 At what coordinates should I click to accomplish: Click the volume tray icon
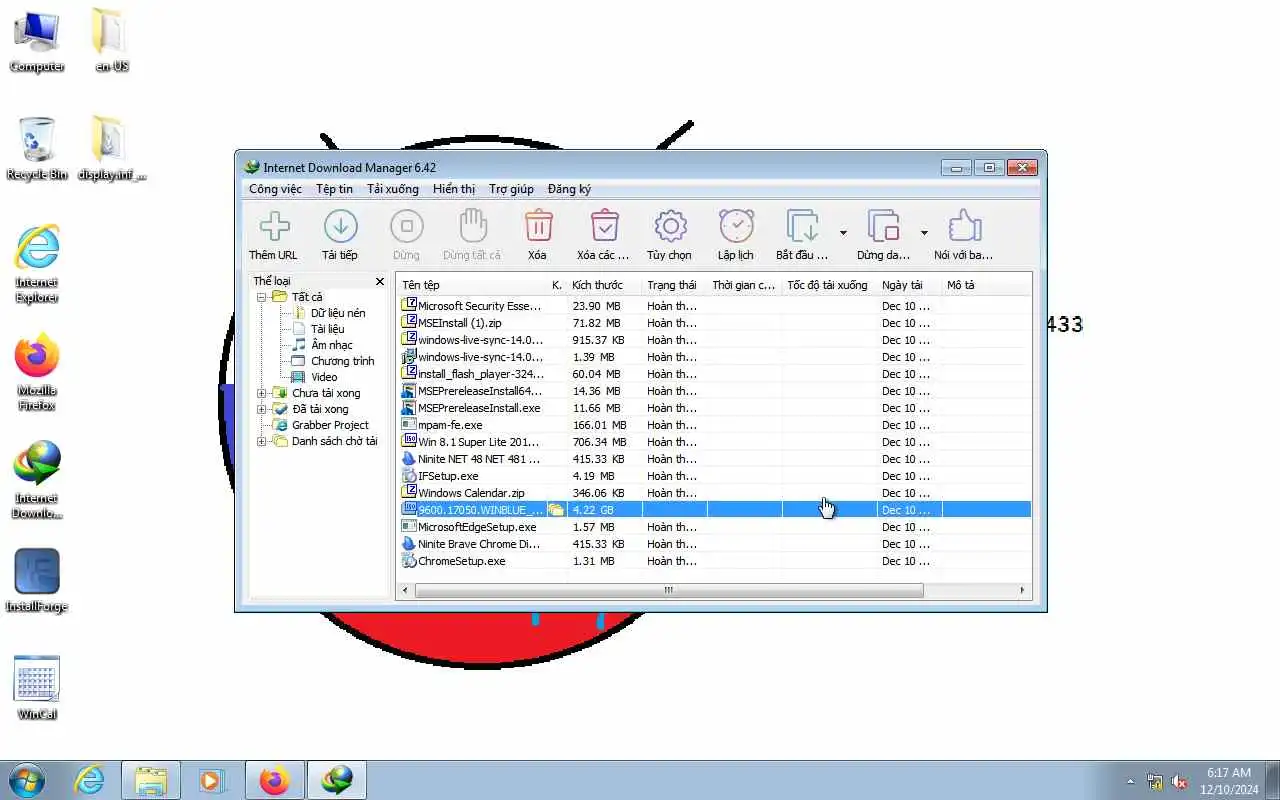click(x=1179, y=781)
